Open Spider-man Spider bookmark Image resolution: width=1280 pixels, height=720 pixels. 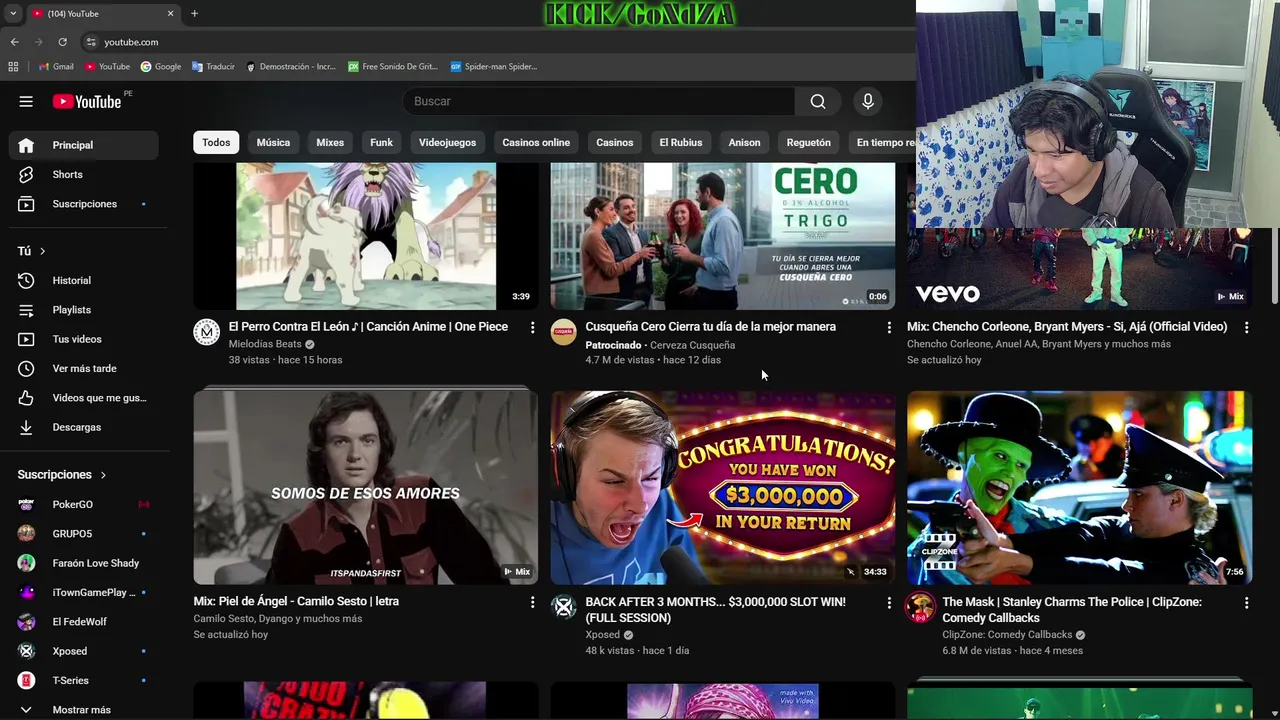pos(494,67)
